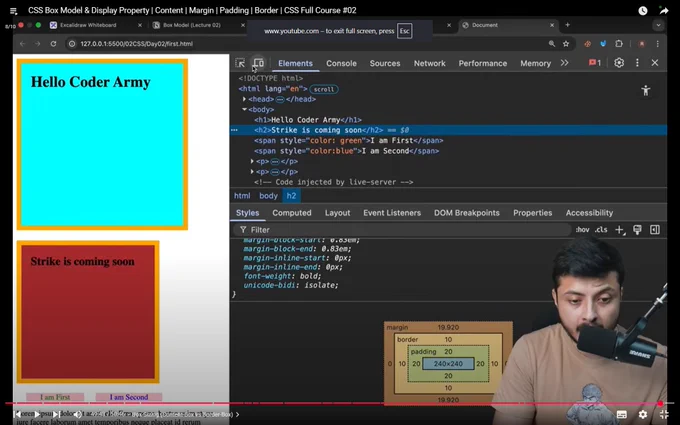Image resolution: width=680 pixels, height=425 pixels.
Task: Show the DevTools issues counter badge
Action: pos(595,63)
